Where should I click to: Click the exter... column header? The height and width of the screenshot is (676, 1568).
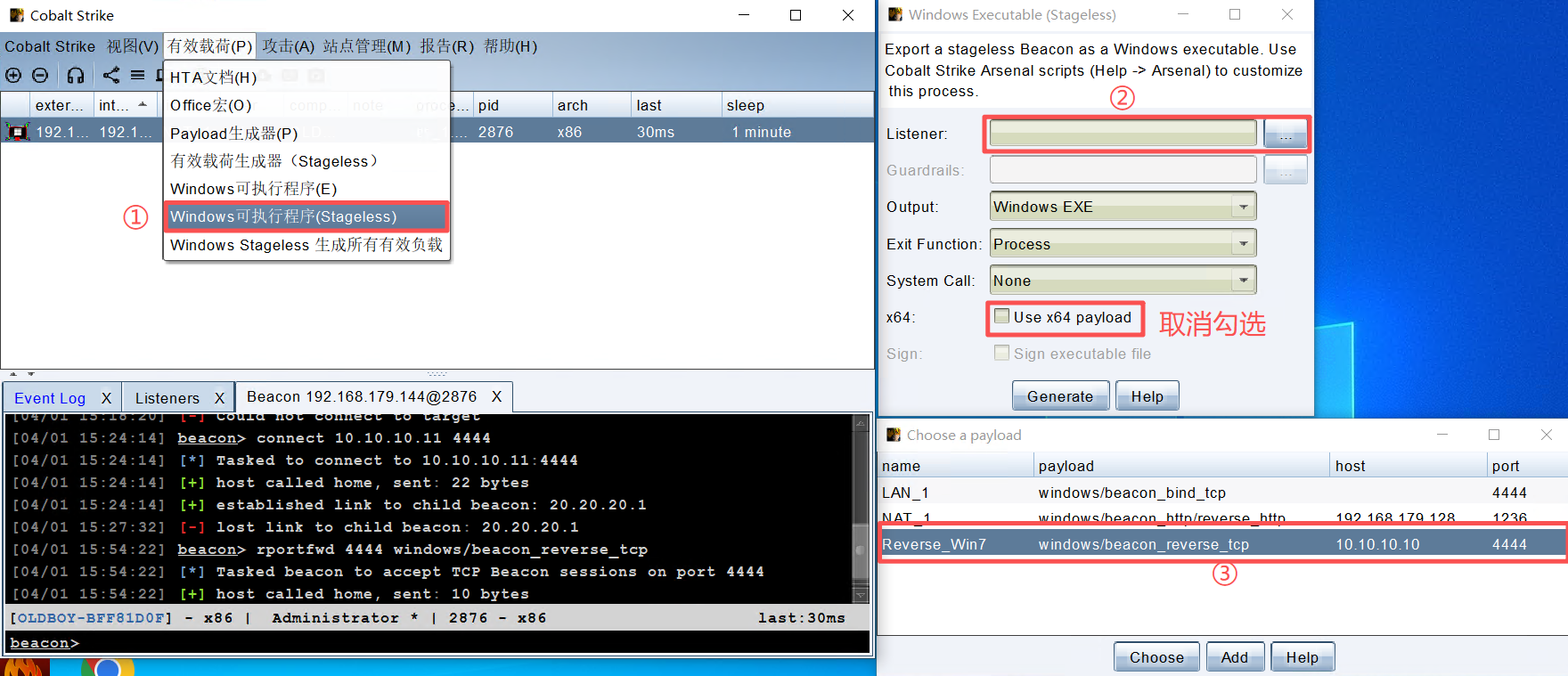click(x=60, y=105)
